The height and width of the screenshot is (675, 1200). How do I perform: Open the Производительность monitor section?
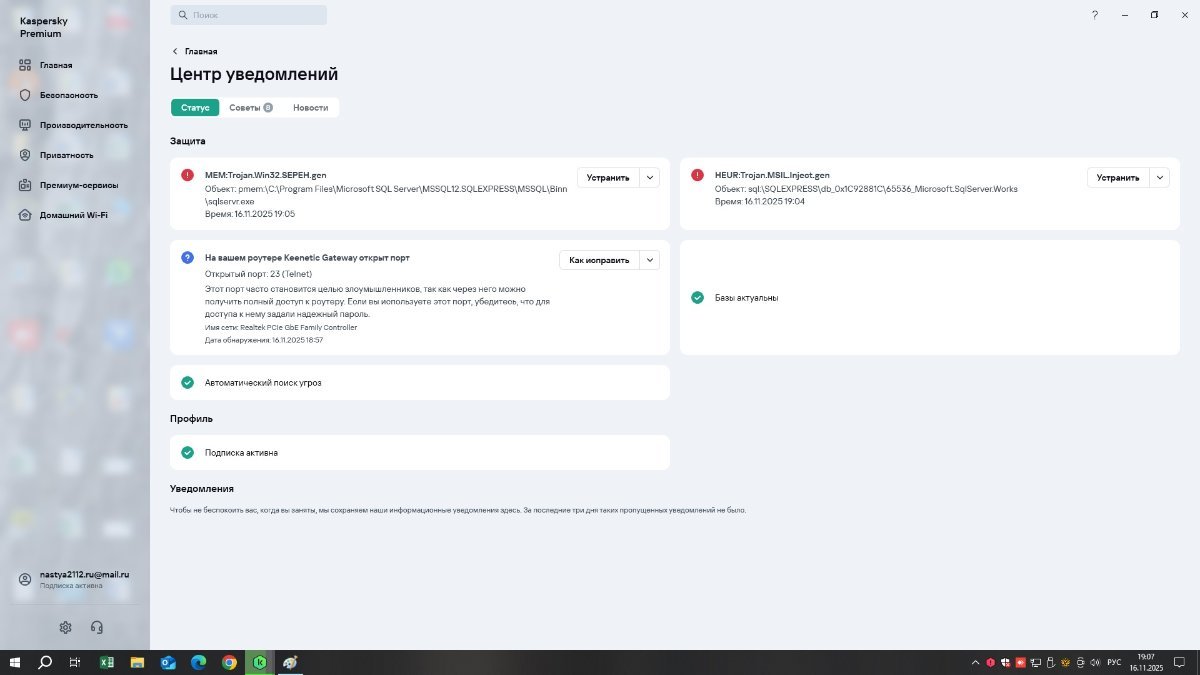coord(74,125)
